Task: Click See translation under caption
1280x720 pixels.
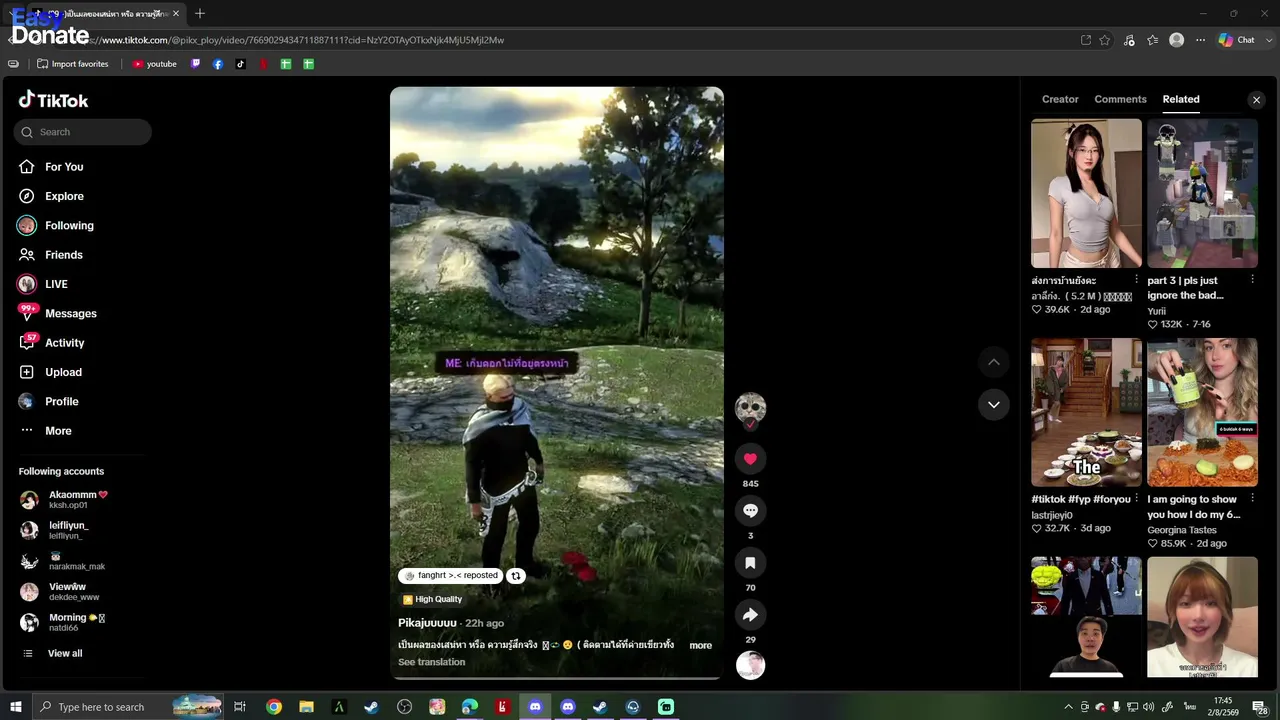Action: [x=431, y=662]
